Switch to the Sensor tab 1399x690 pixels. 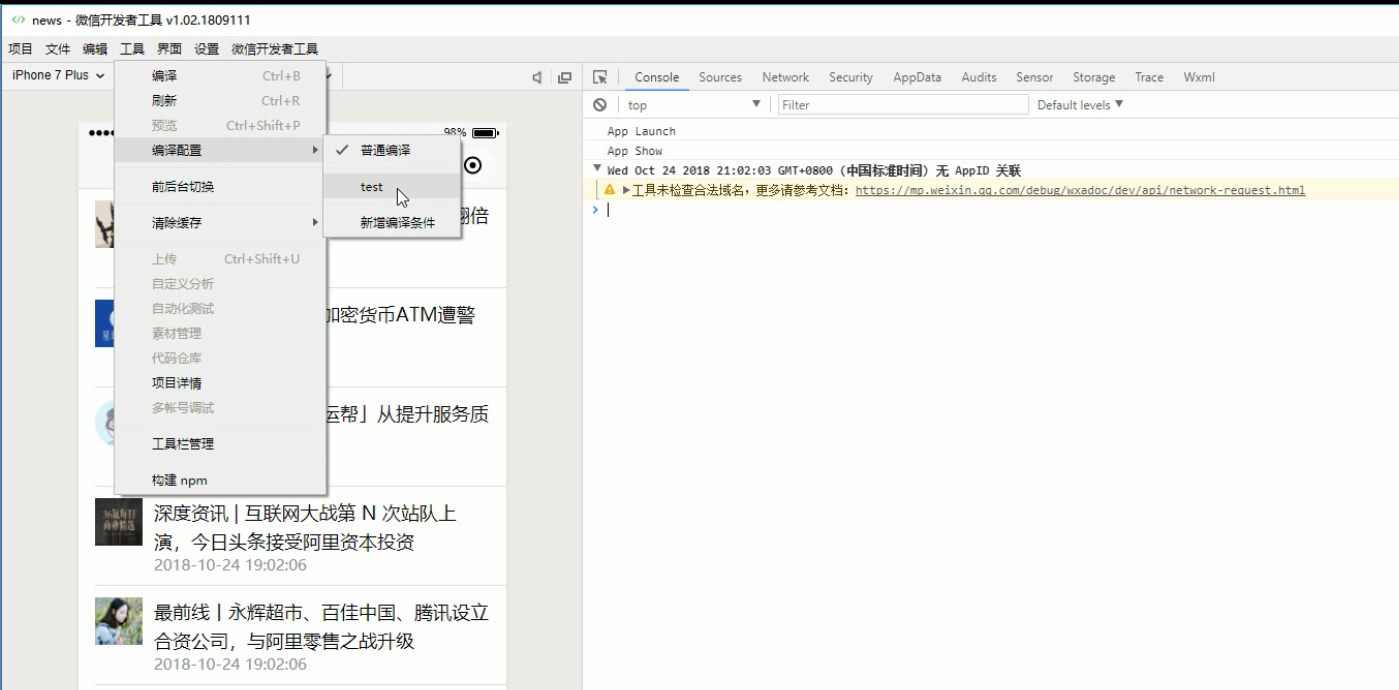(x=1034, y=77)
